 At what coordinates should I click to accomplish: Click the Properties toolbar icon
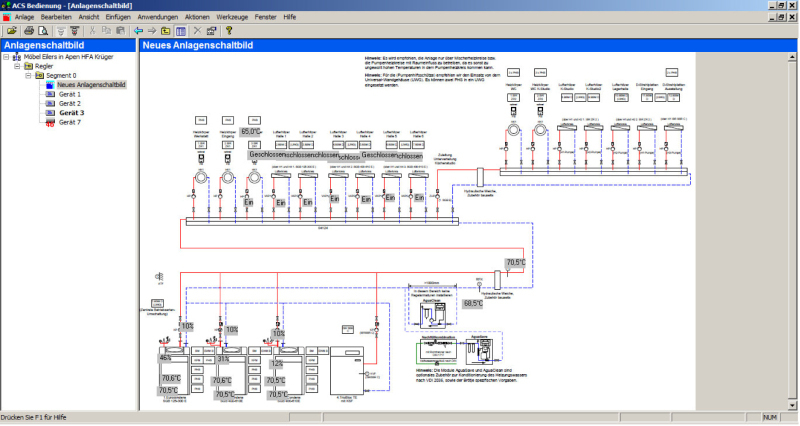[212, 31]
